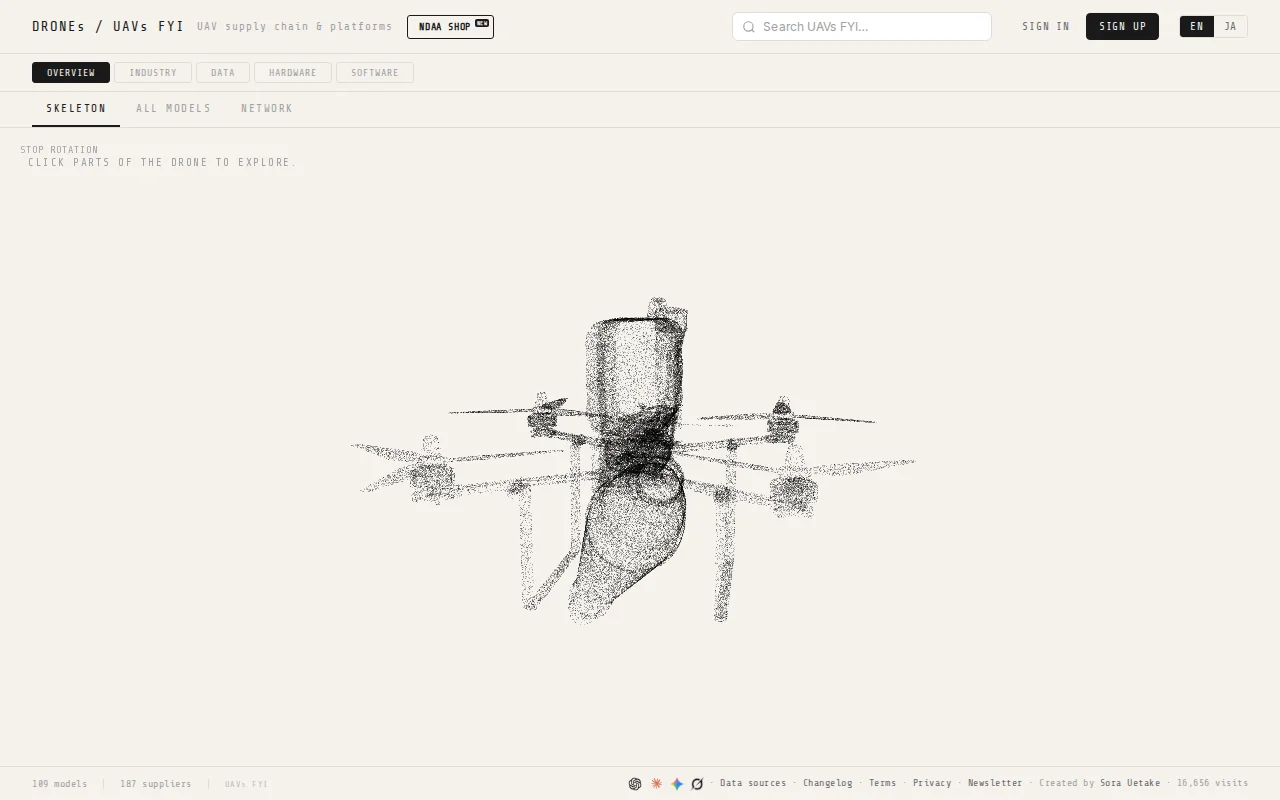Click the SIGN IN link
The height and width of the screenshot is (800, 1280).
click(1046, 27)
